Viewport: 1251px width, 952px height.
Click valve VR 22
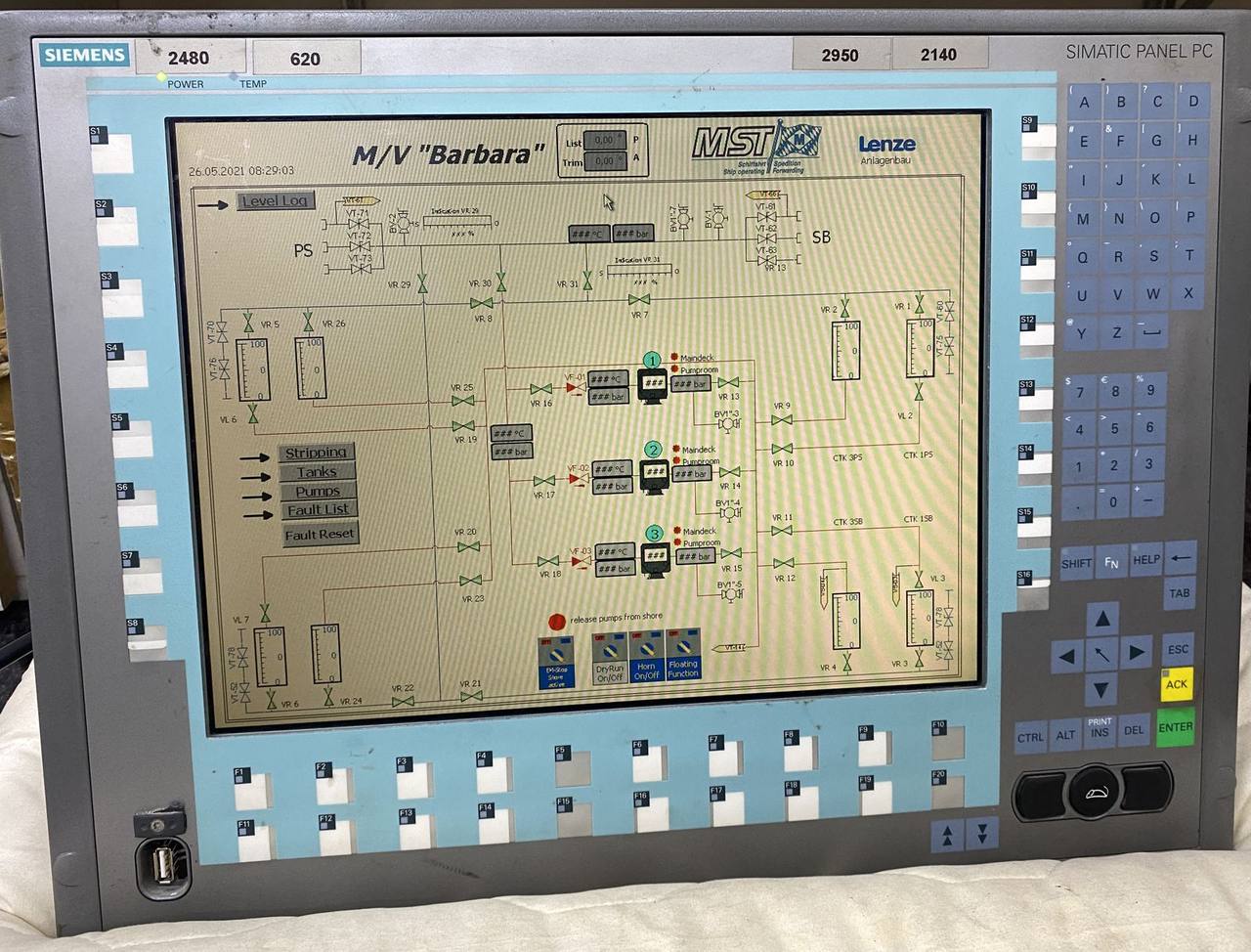[403, 701]
